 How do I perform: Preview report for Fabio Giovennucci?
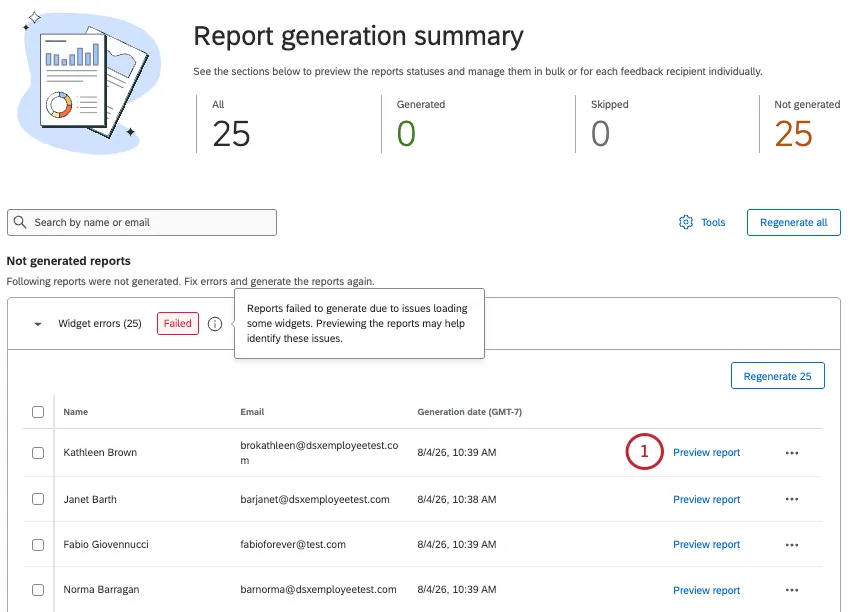coord(706,544)
